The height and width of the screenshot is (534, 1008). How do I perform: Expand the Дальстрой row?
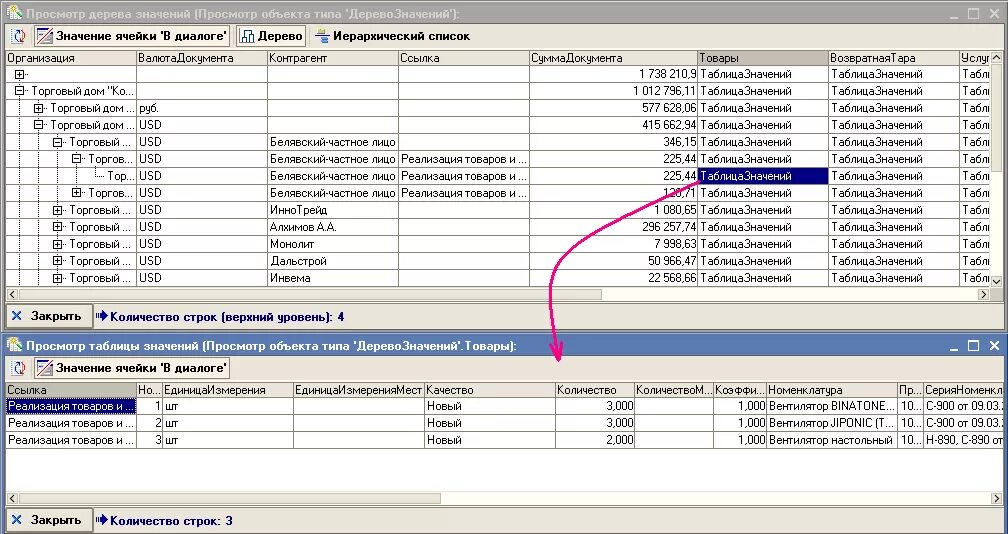pos(58,261)
